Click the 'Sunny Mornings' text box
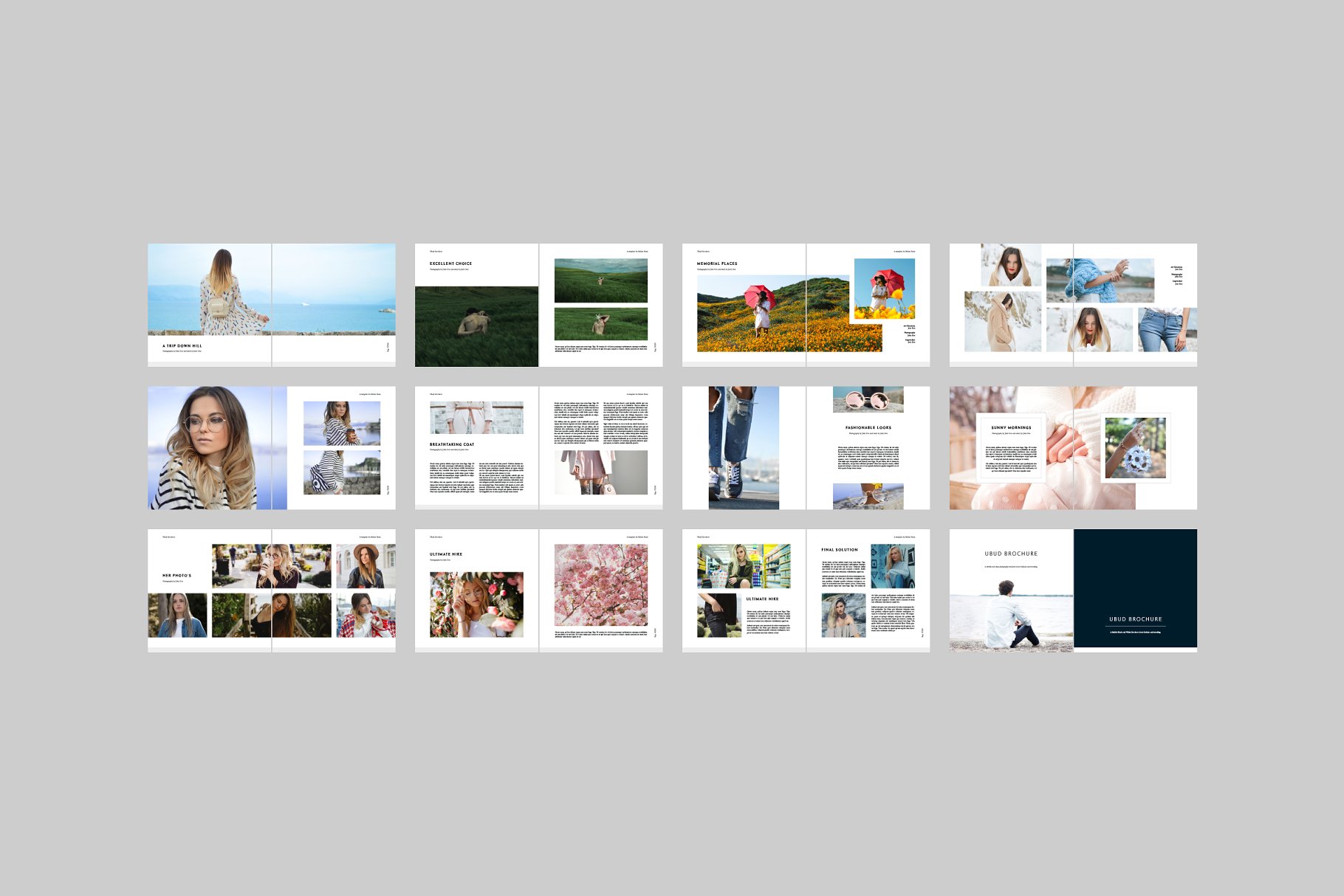 [1011, 447]
